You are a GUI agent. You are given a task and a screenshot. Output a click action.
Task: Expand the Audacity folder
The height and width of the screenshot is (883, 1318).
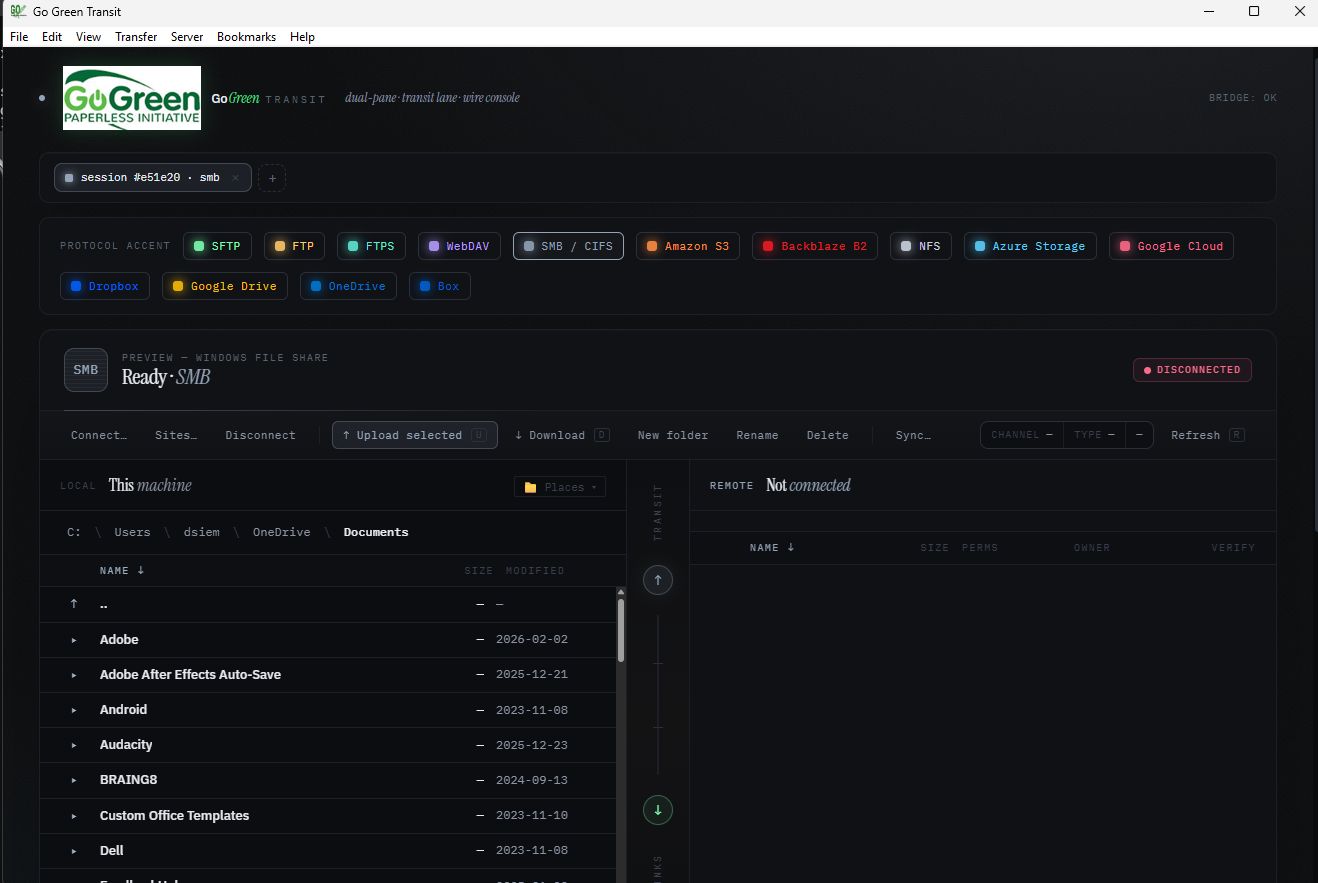(74, 745)
